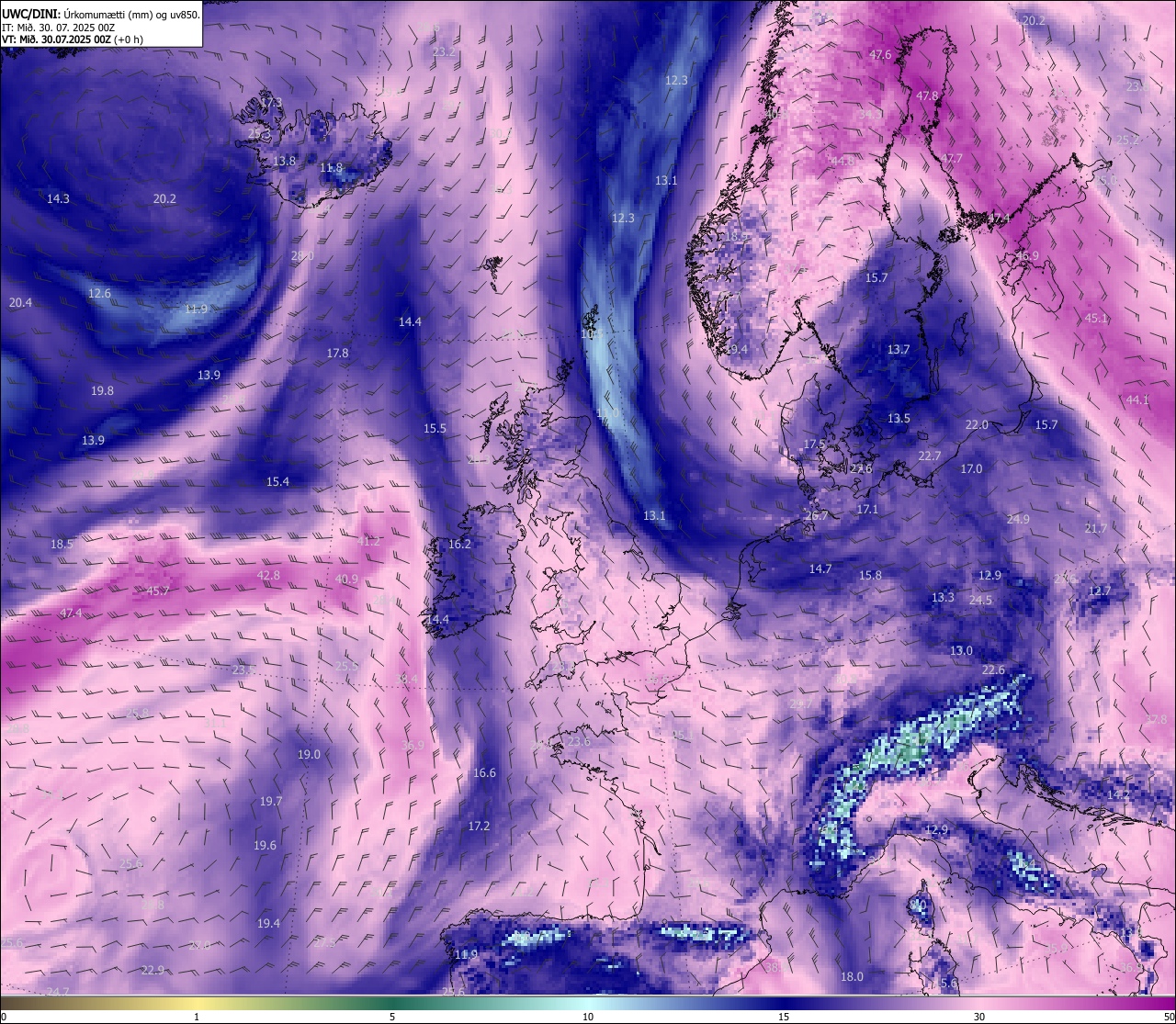Select the 15 tick on the color scale
This screenshot has width=1176, height=1024.
[x=784, y=1017]
